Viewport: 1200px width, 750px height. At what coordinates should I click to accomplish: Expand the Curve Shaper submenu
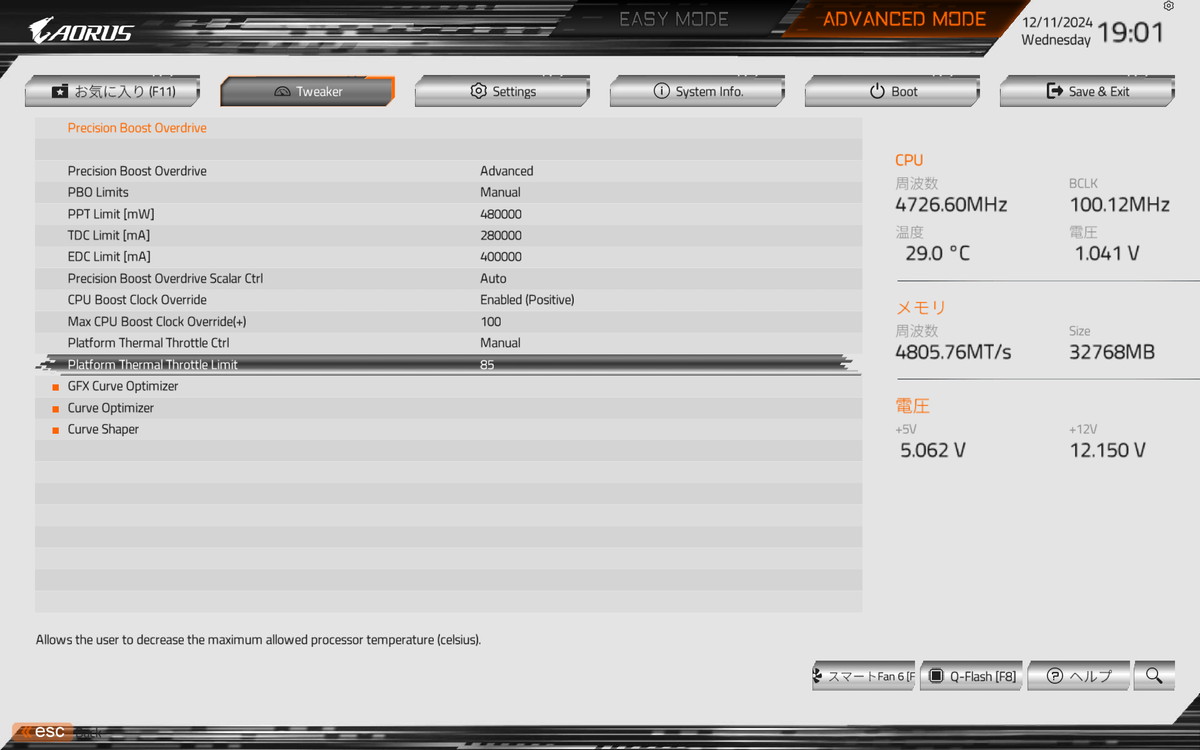click(x=103, y=429)
